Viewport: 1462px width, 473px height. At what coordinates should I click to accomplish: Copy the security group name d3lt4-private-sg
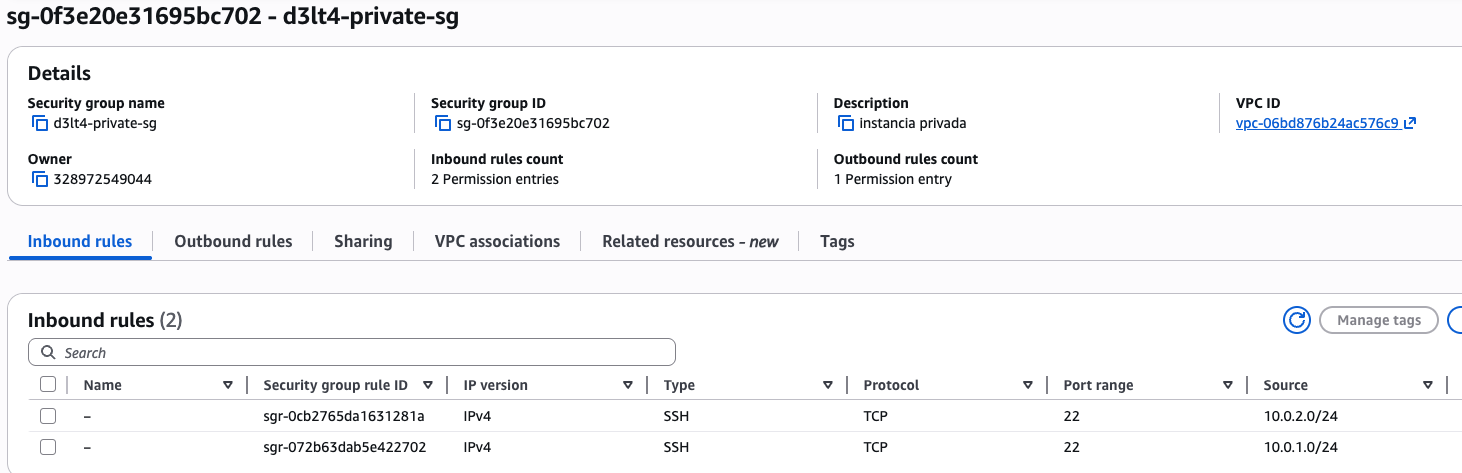click(40, 124)
